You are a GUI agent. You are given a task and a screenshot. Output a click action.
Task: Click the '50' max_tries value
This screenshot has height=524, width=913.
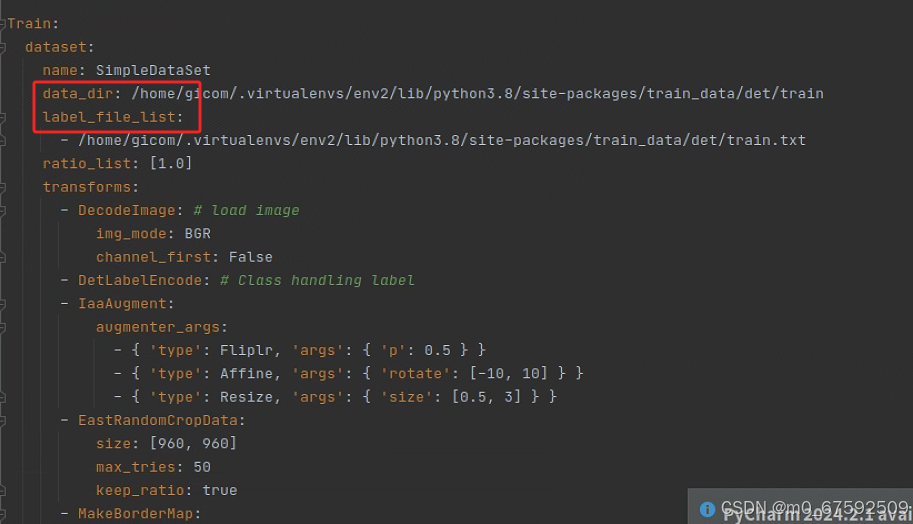tap(202, 467)
